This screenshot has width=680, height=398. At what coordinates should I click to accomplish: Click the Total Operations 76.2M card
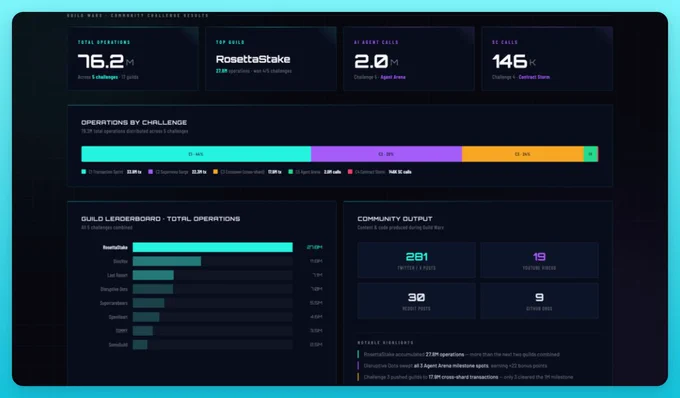[x=133, y=59]
